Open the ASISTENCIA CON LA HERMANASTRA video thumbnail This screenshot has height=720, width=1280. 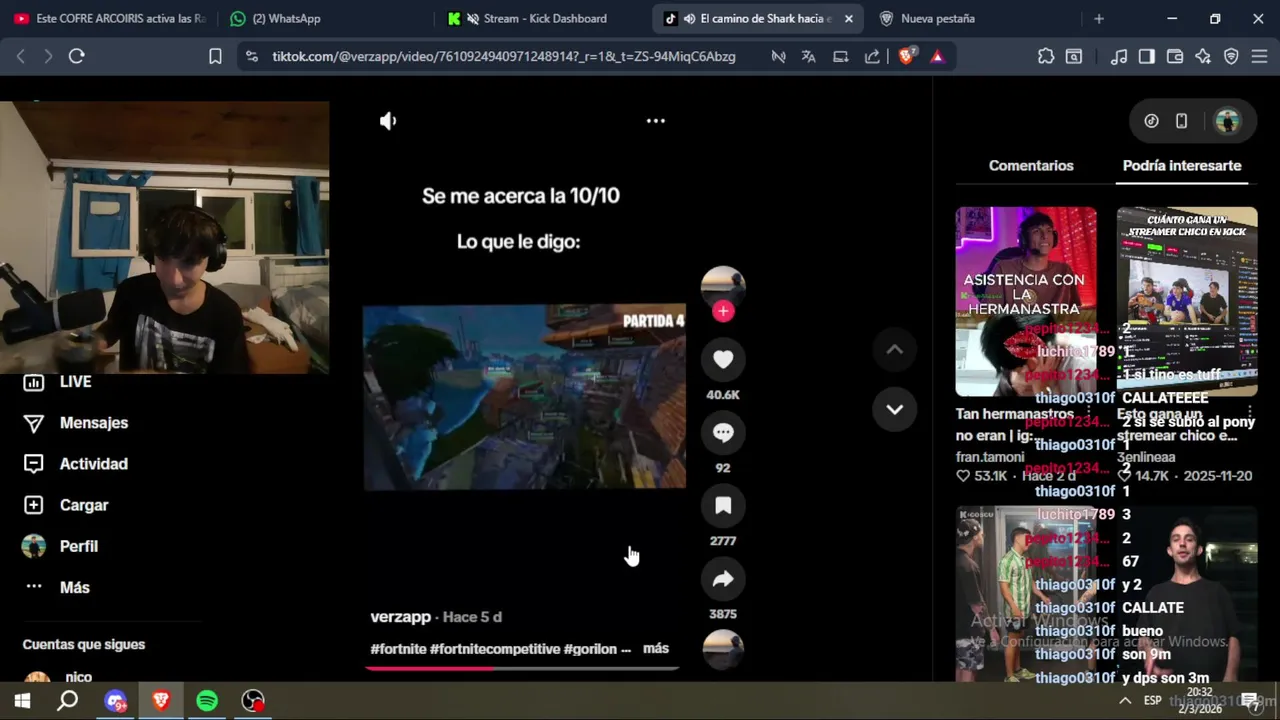pos(1026,301)
